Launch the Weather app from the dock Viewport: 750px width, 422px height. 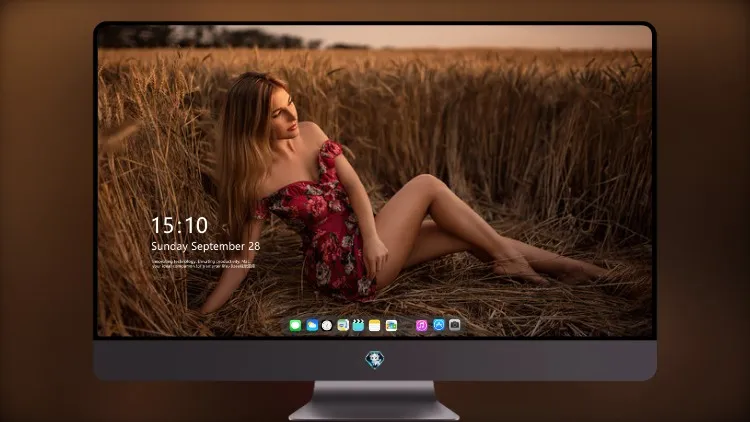[x=312, y=326]
